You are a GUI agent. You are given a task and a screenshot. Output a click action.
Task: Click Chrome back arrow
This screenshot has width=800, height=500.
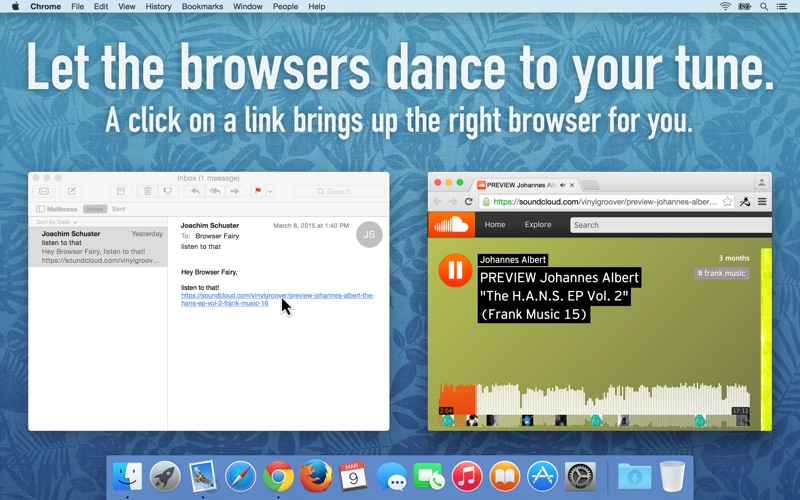[438, 202]
